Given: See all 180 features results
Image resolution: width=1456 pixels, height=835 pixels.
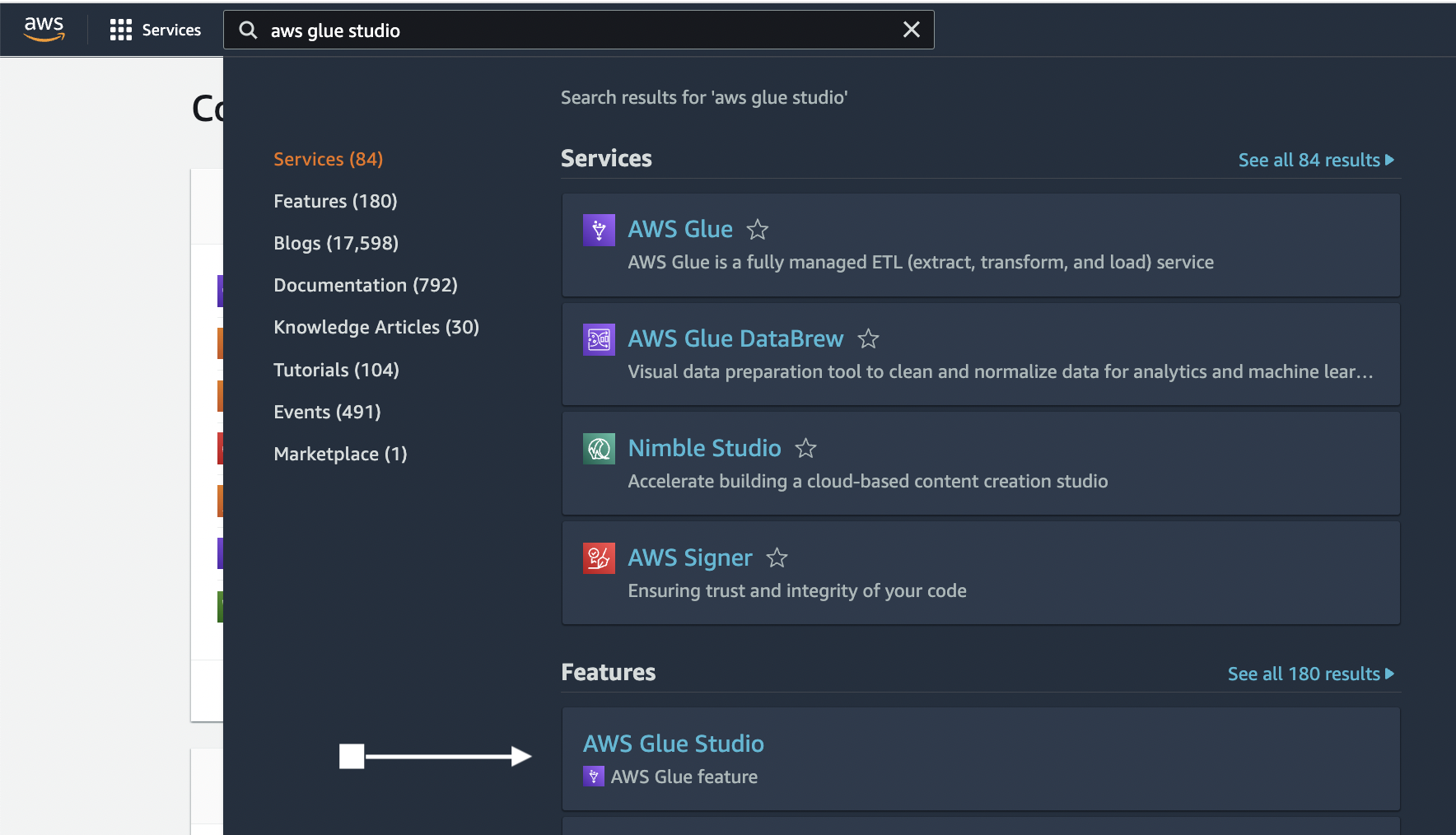Looking at the screenshot, I should [x=1311, y=674].
